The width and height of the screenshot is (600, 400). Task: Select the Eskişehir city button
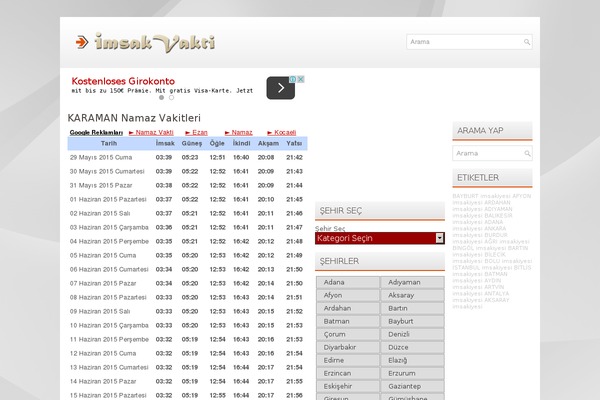[x=348, y=387]
